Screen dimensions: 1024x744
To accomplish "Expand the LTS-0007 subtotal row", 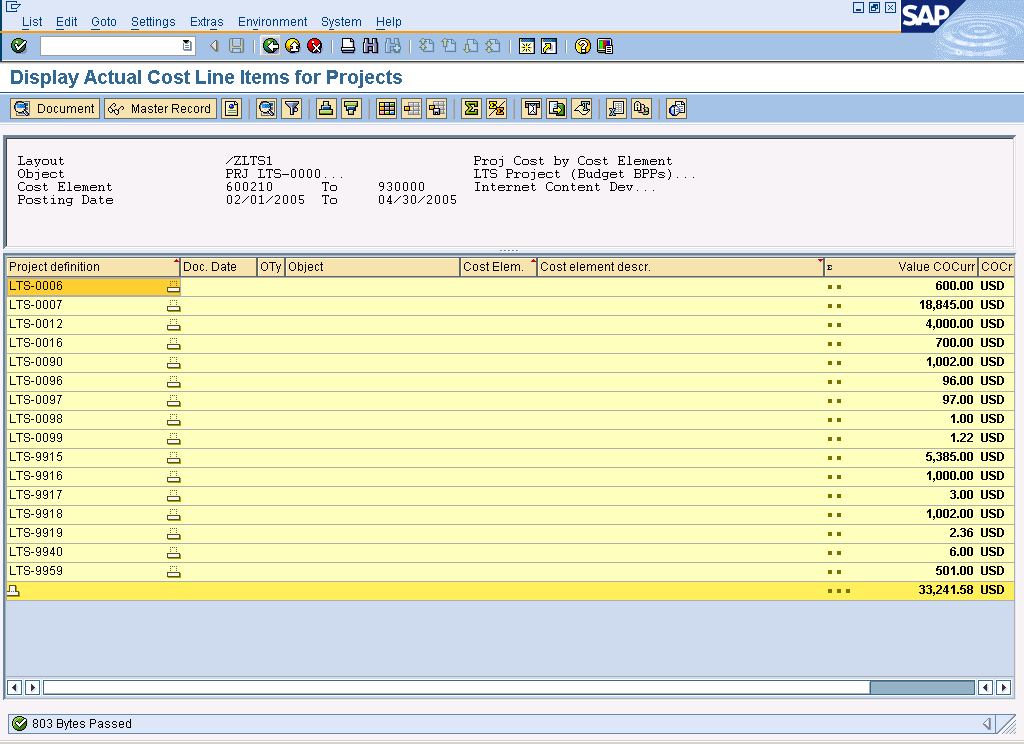I will pos(173,305).
